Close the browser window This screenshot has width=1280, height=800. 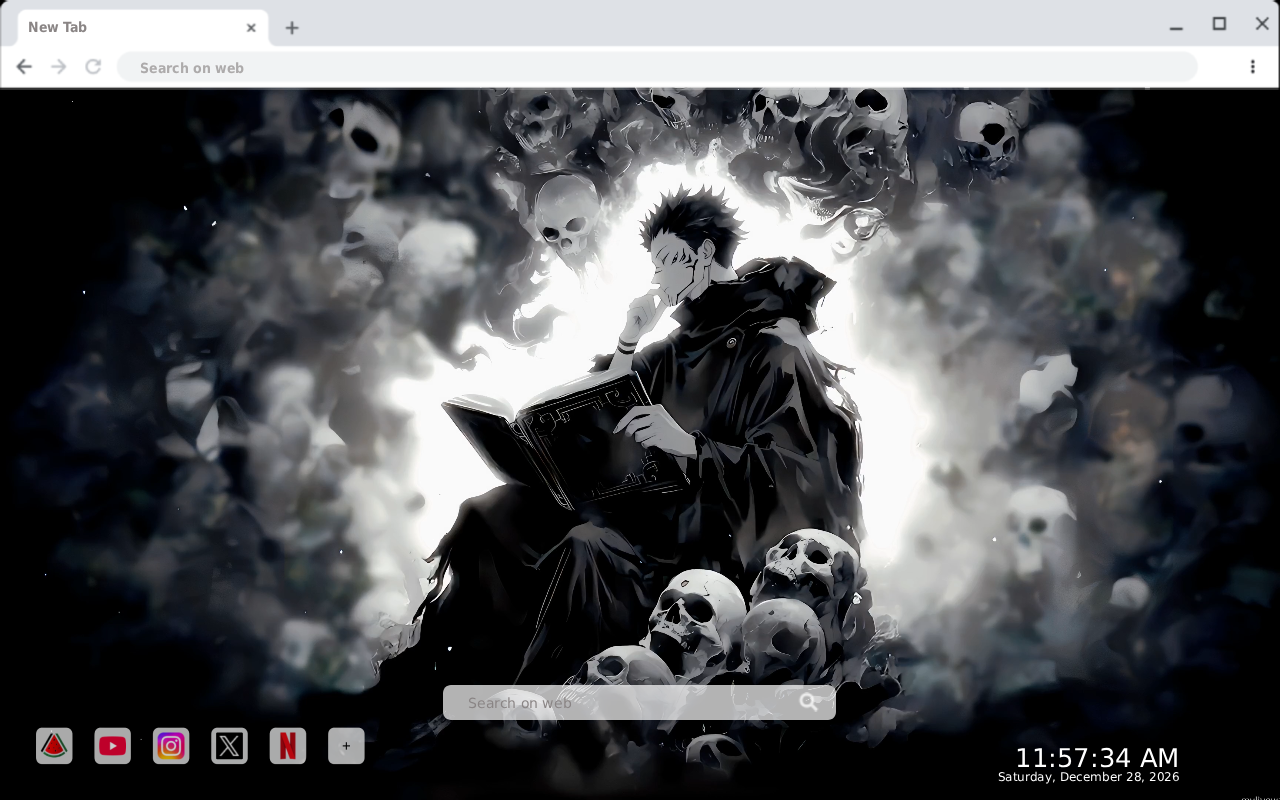(1262, 24)
